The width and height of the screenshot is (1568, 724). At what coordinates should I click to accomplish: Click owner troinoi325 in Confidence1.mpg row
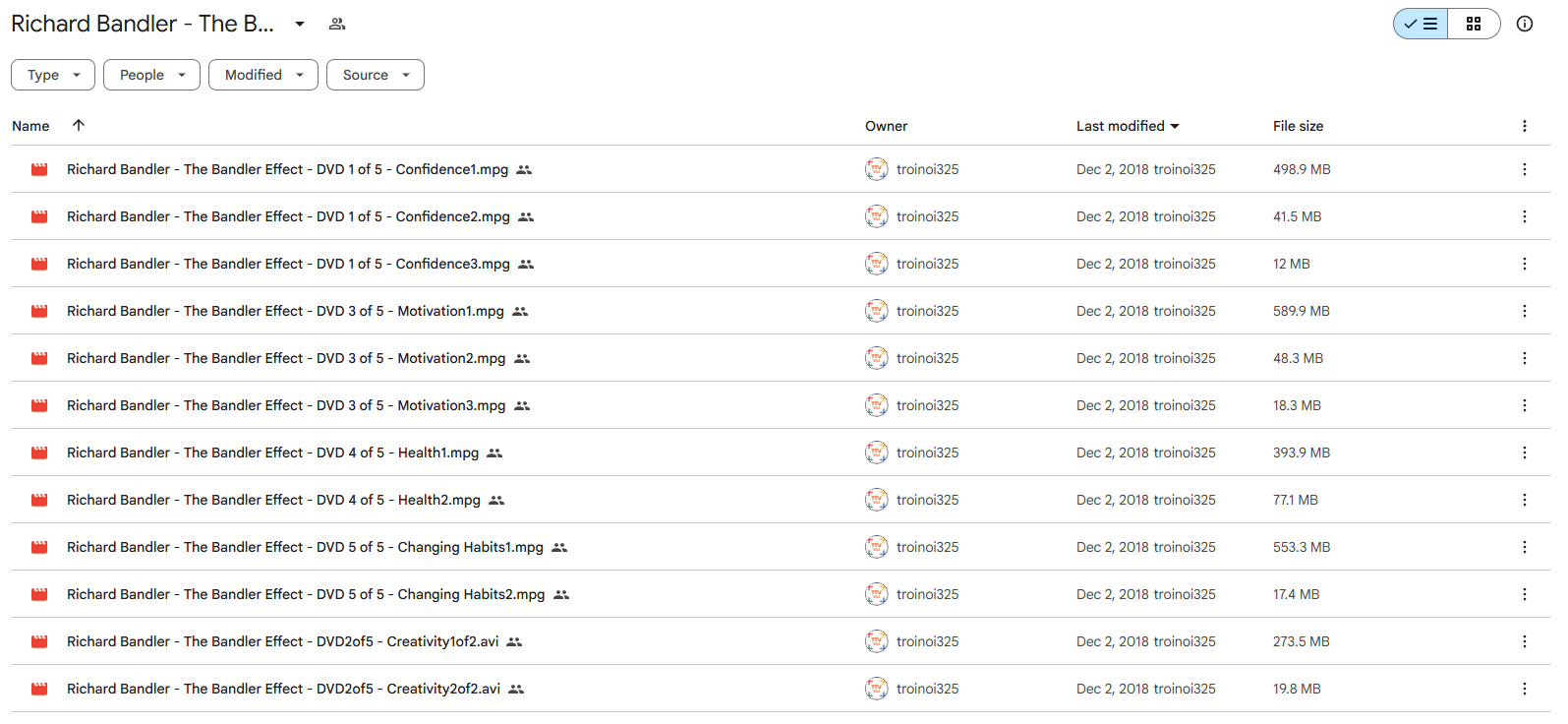click(927, 169)
